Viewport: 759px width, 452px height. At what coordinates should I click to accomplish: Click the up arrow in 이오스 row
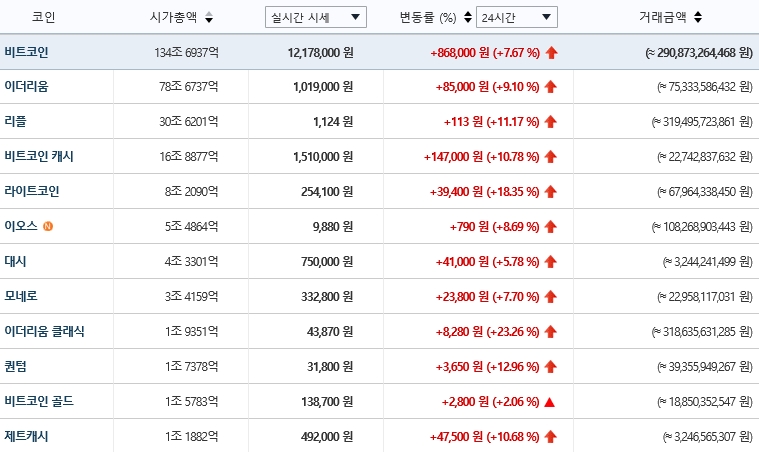(550, 226)
